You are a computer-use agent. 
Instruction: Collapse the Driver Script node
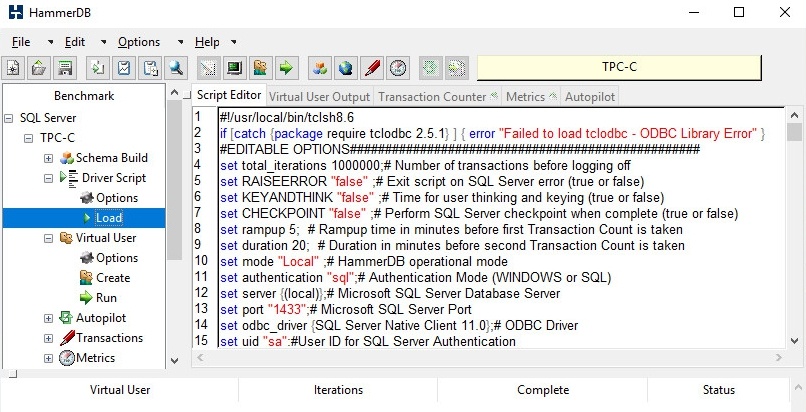click(48, 178)
